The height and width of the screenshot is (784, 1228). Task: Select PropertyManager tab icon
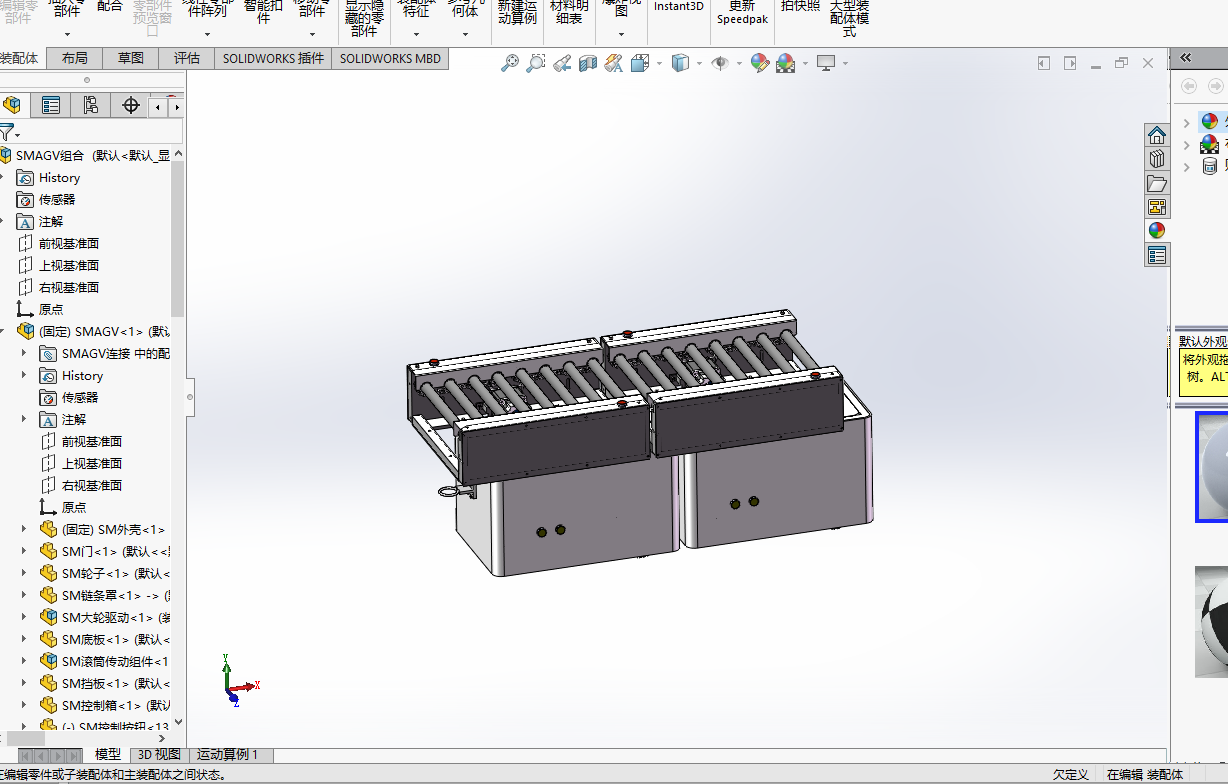point(51,105)
